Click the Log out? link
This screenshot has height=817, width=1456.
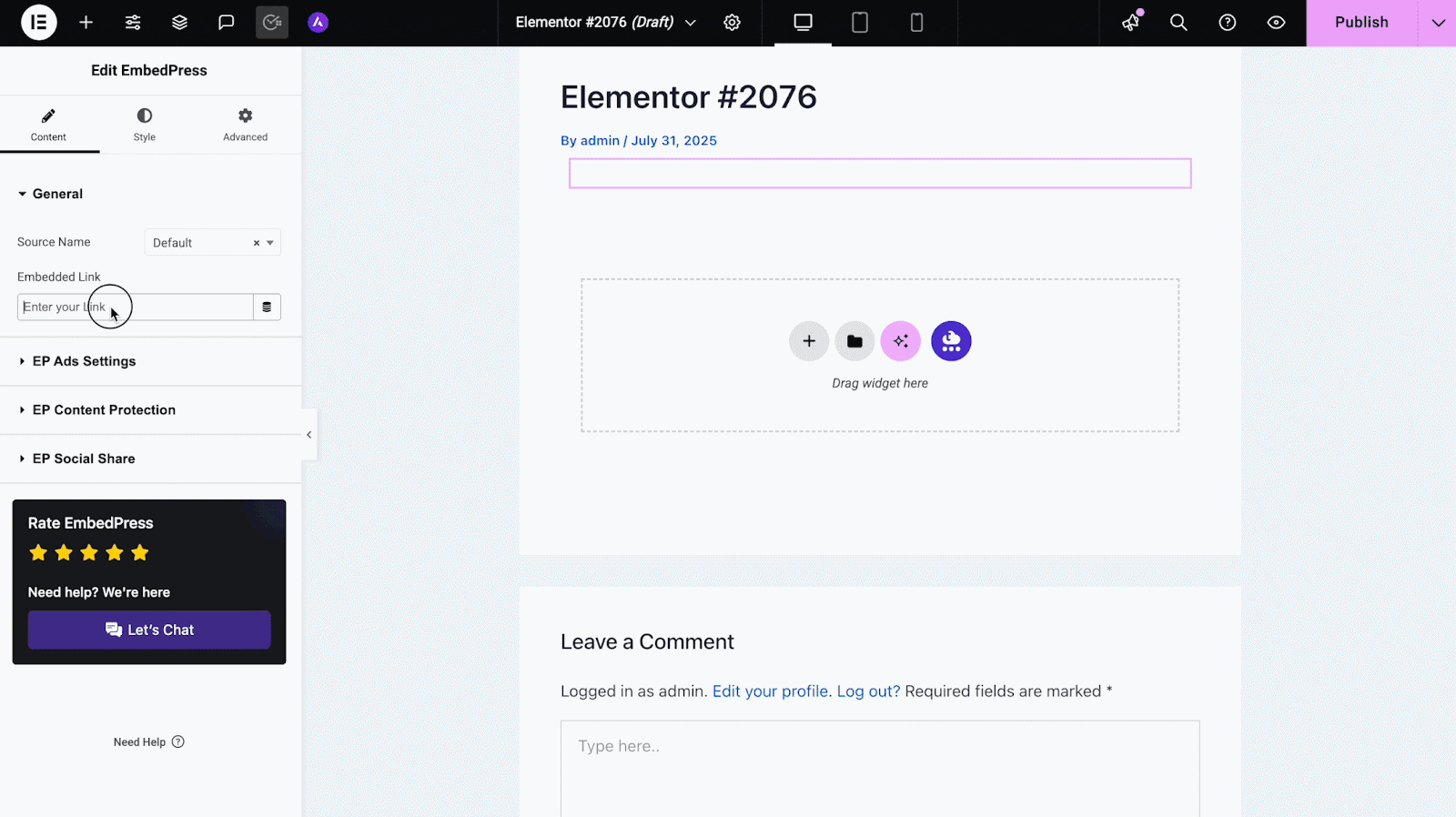tap(868, 691)
